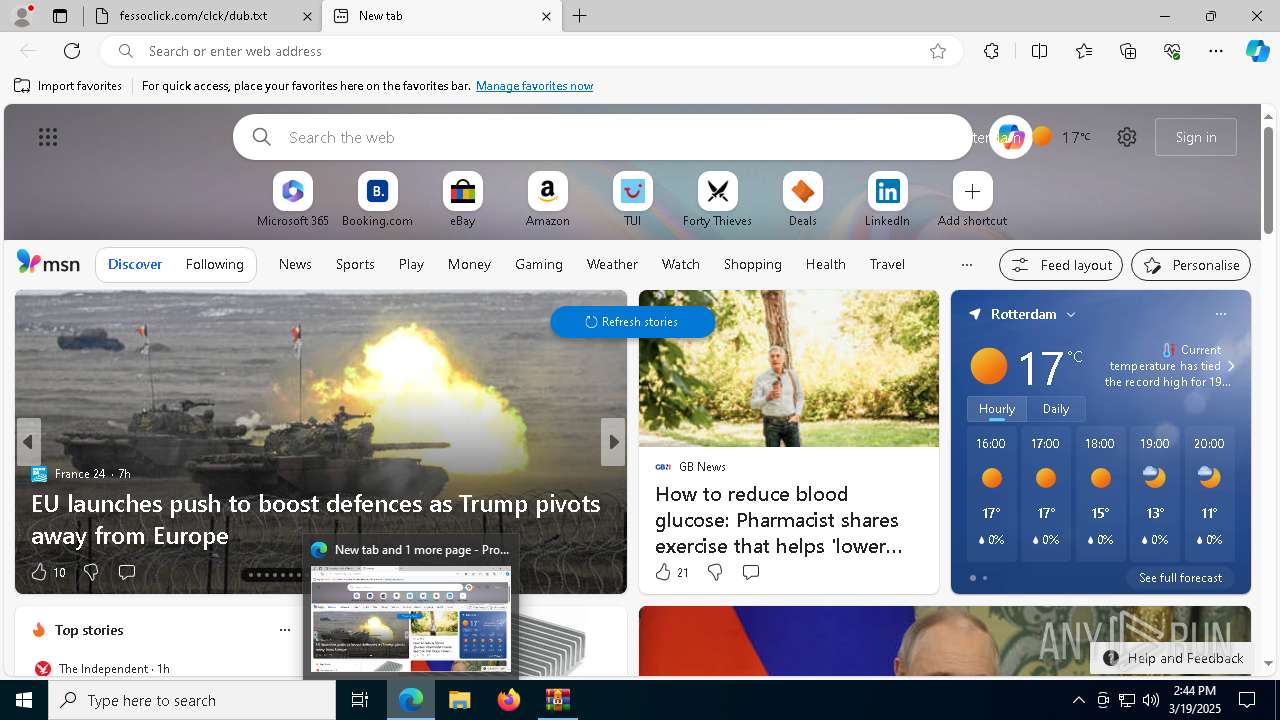The height and width of the screenshot is (720, 1280).
Task: Show hidden system tray icons
Action: pos(1078,700)
